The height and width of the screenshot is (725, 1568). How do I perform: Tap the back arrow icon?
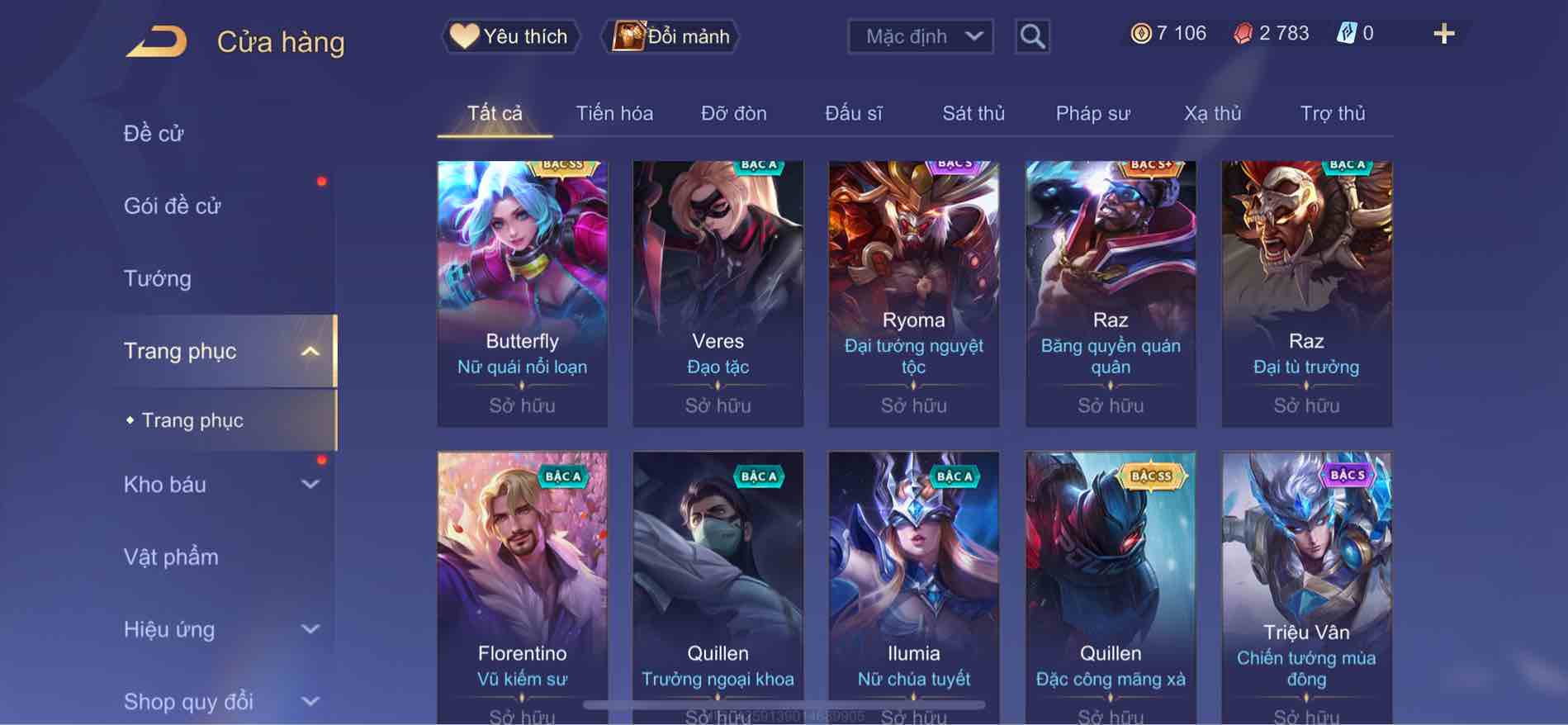click(157, 41)
